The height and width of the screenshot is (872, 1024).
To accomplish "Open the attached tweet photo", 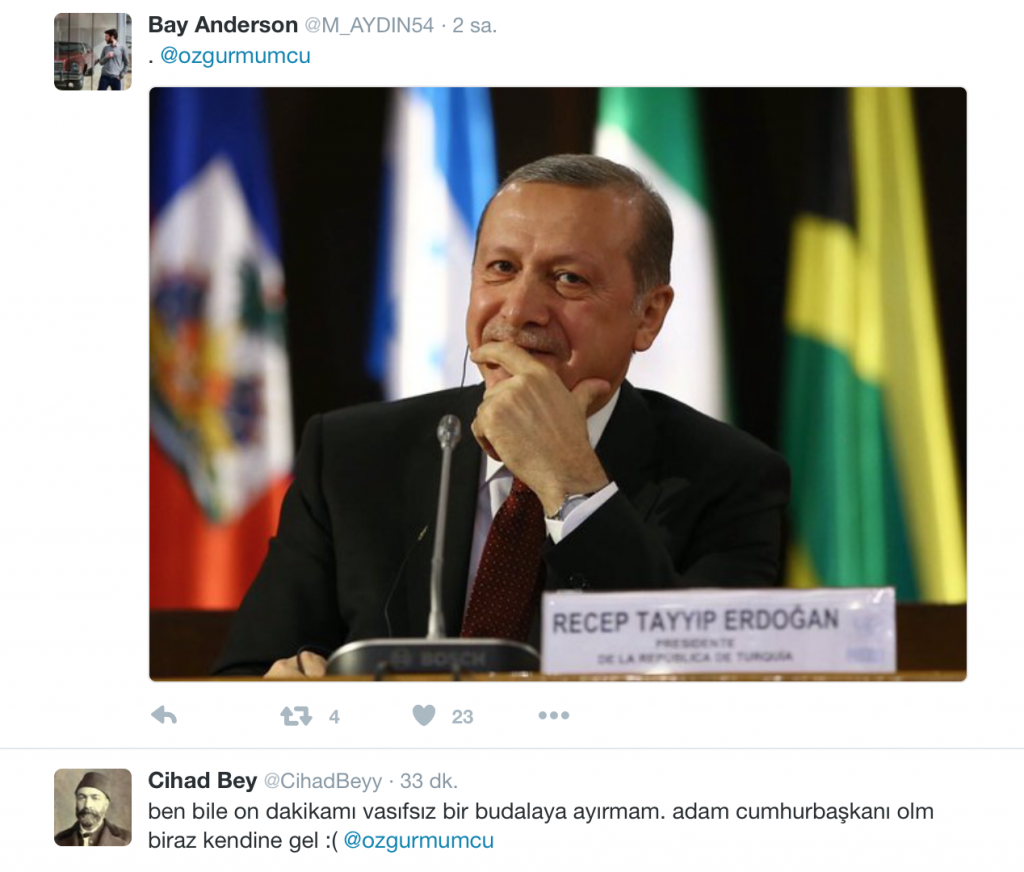I will coord(558,384).
